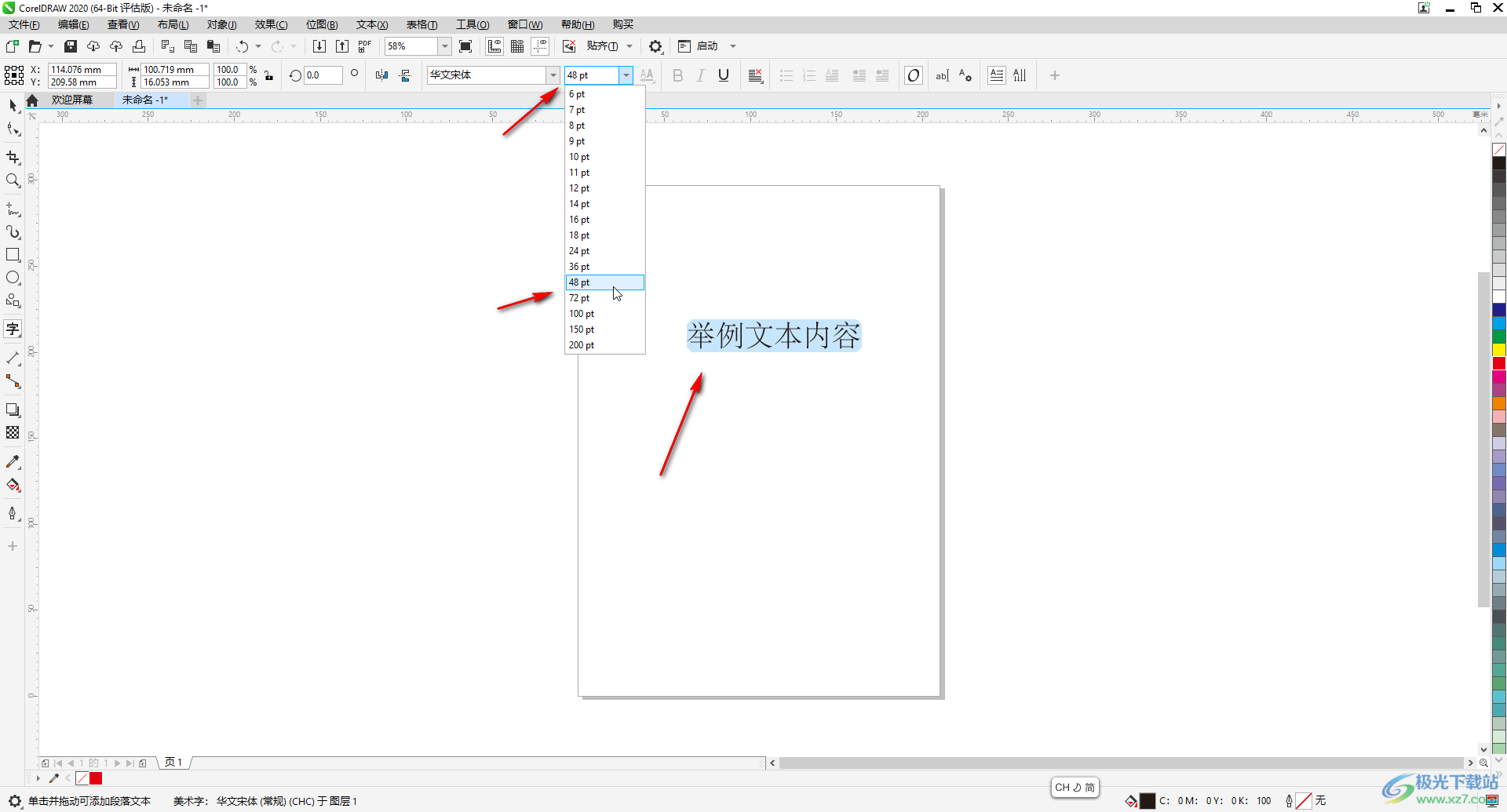Open Options gear icon in toolbar
The image size is (1507, 812).
(x=655, y=46)
